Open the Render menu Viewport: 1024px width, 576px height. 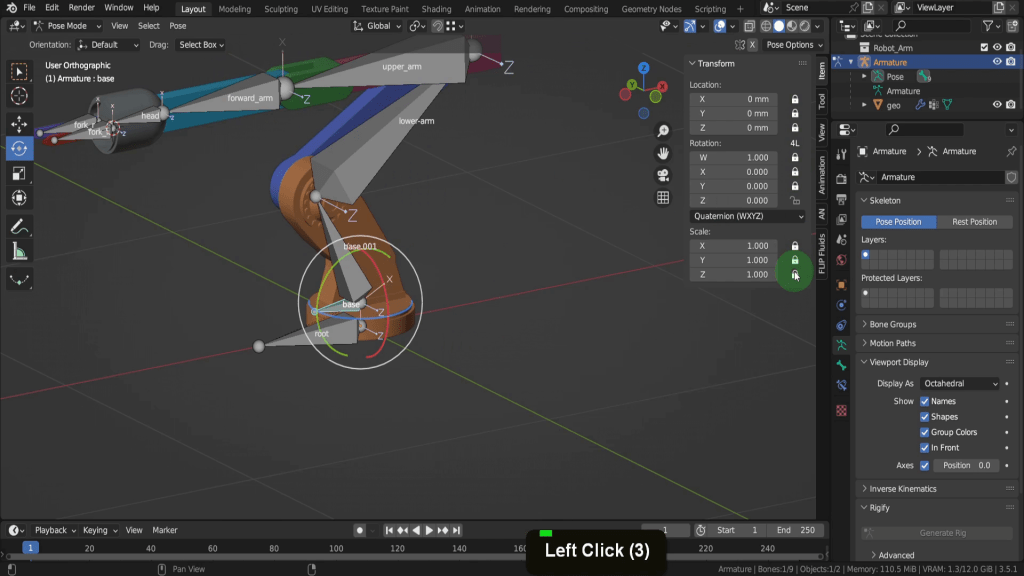(x=81, y=8)
